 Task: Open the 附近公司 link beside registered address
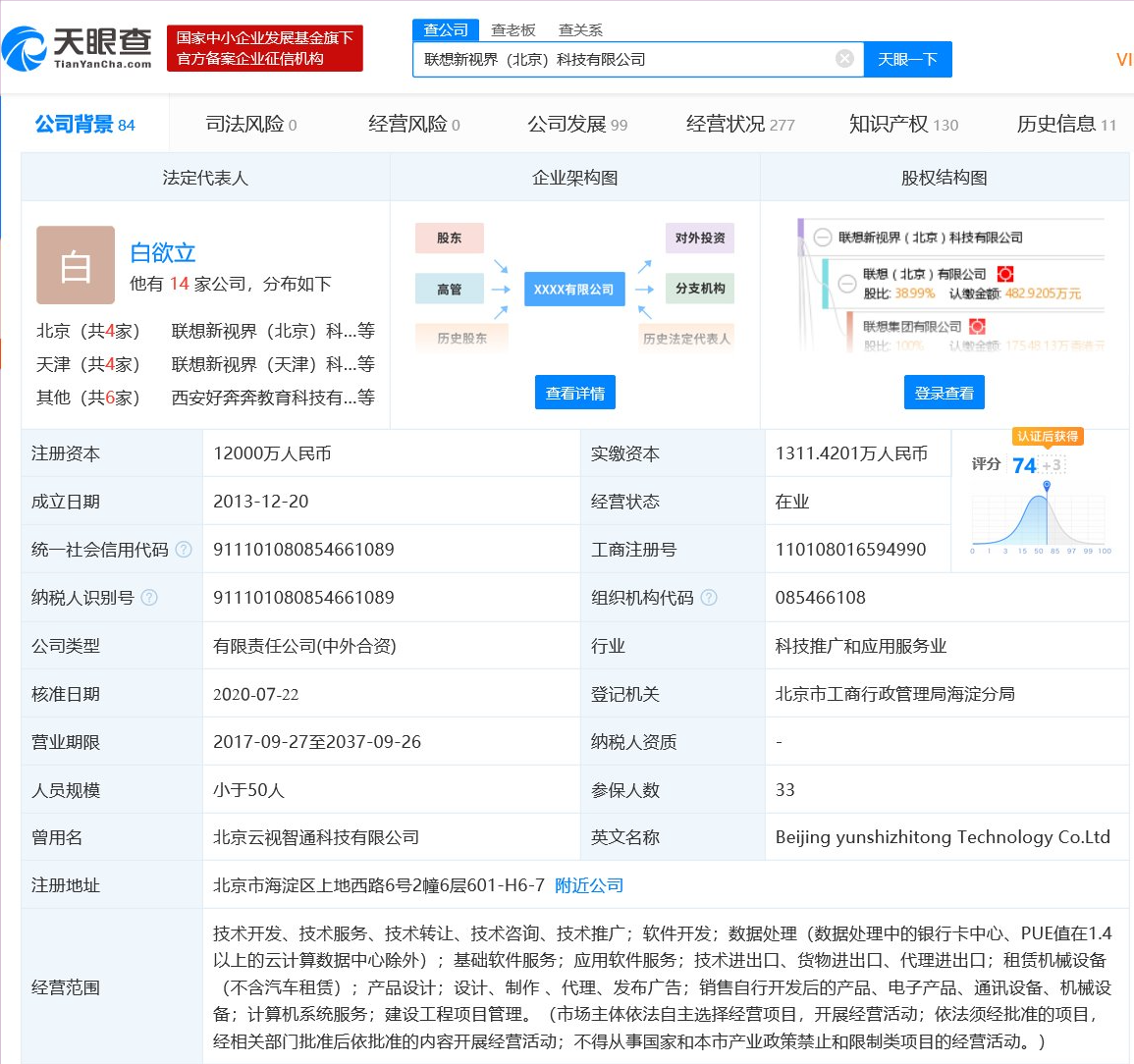pyautogui.click(x=588, y=884)
